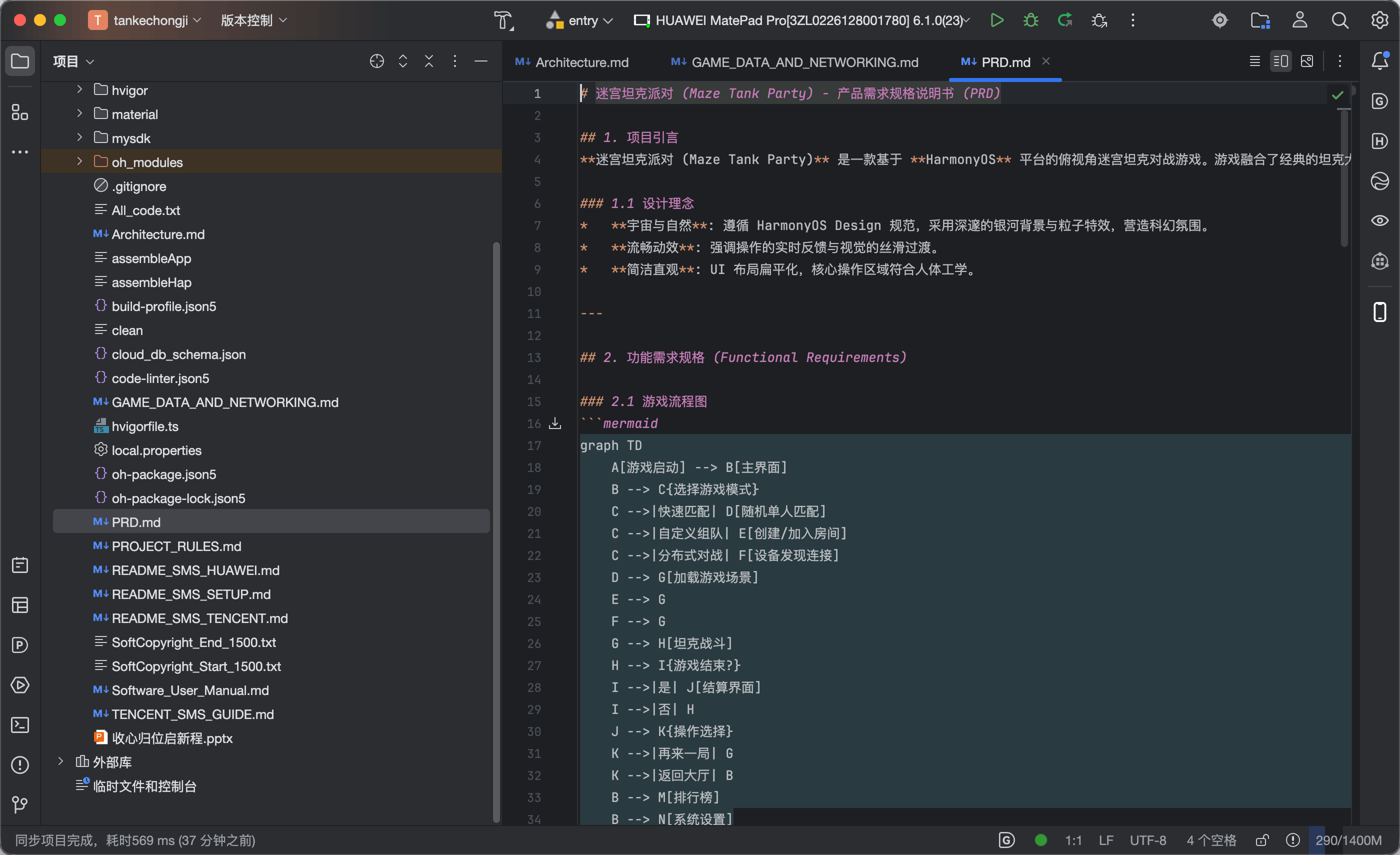Click the device manager folder icon in toolbar

(x=1260, y=20)
